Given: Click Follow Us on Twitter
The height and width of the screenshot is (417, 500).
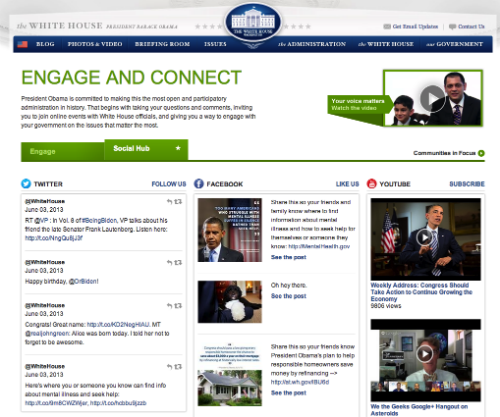Looking at the screenshot, I should coord(169,184).
